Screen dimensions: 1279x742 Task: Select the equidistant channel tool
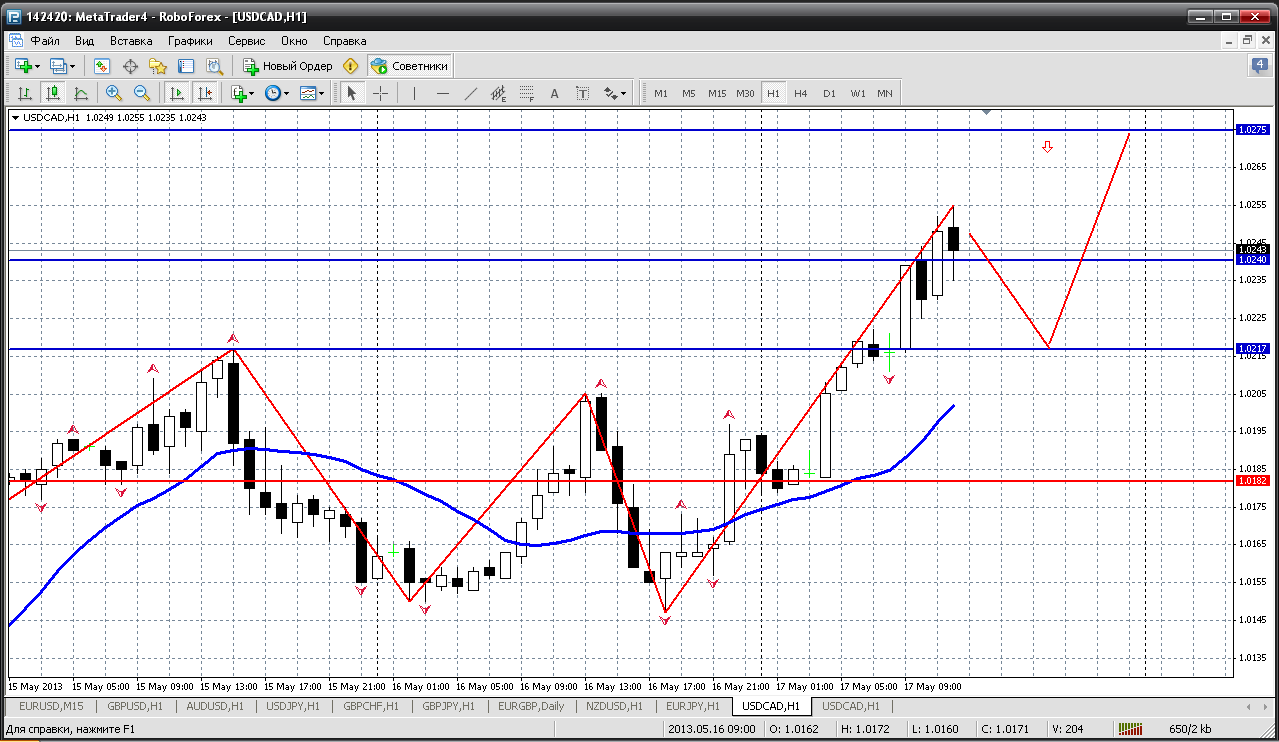[x=499, y=93]
